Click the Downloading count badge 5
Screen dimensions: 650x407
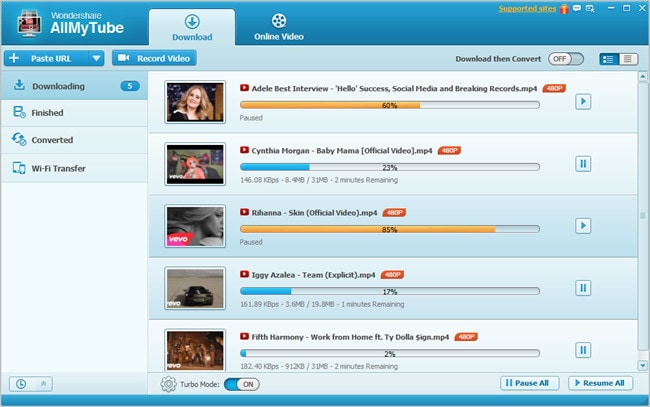(x=130, y=86)
